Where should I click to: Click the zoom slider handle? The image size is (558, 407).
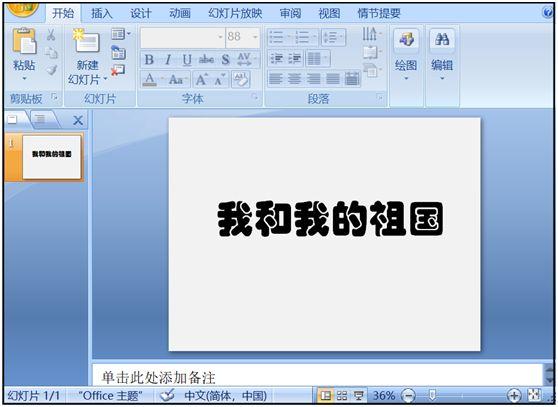coord(432,395)
